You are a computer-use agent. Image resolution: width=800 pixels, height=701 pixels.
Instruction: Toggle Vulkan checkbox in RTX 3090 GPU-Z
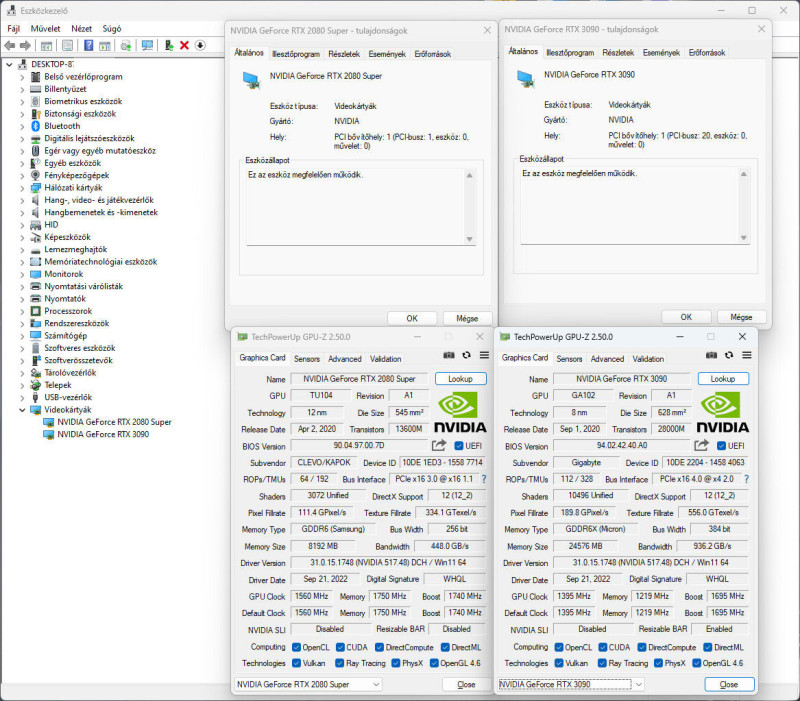coord(559,663)
